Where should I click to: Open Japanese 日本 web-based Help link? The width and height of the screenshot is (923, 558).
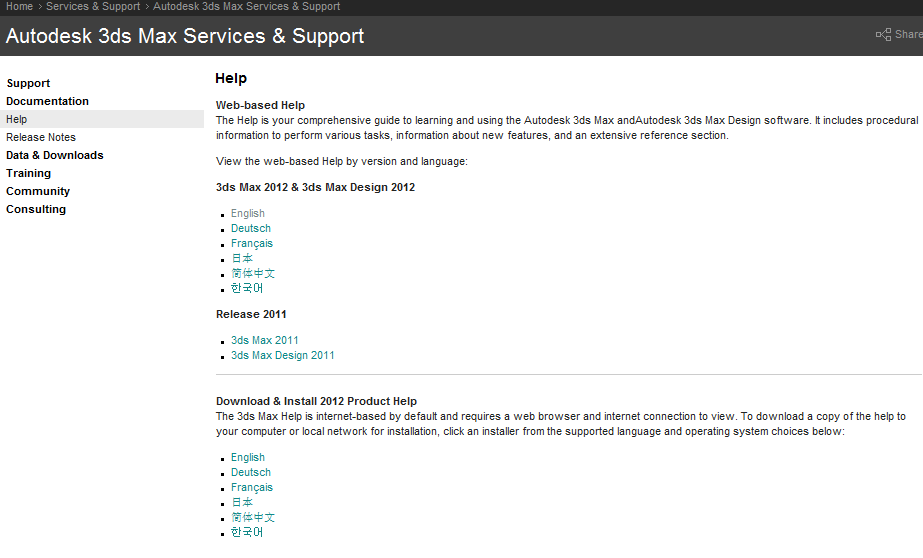242,258
